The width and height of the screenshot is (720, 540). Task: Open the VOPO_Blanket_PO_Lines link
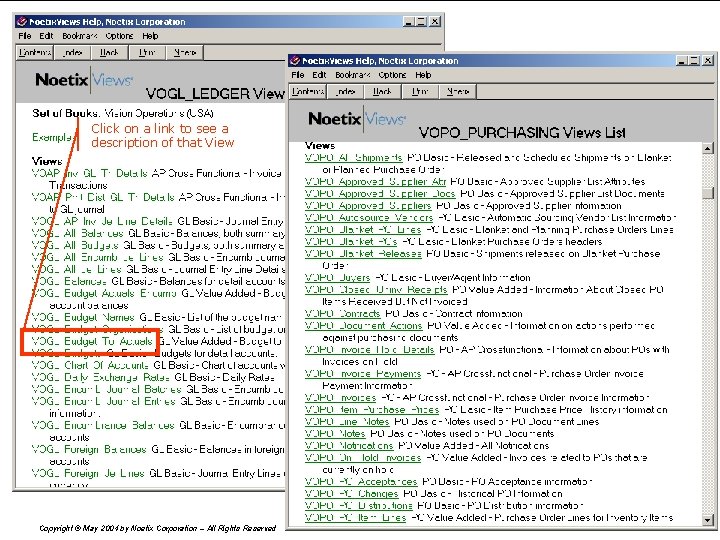coord(363,230)
